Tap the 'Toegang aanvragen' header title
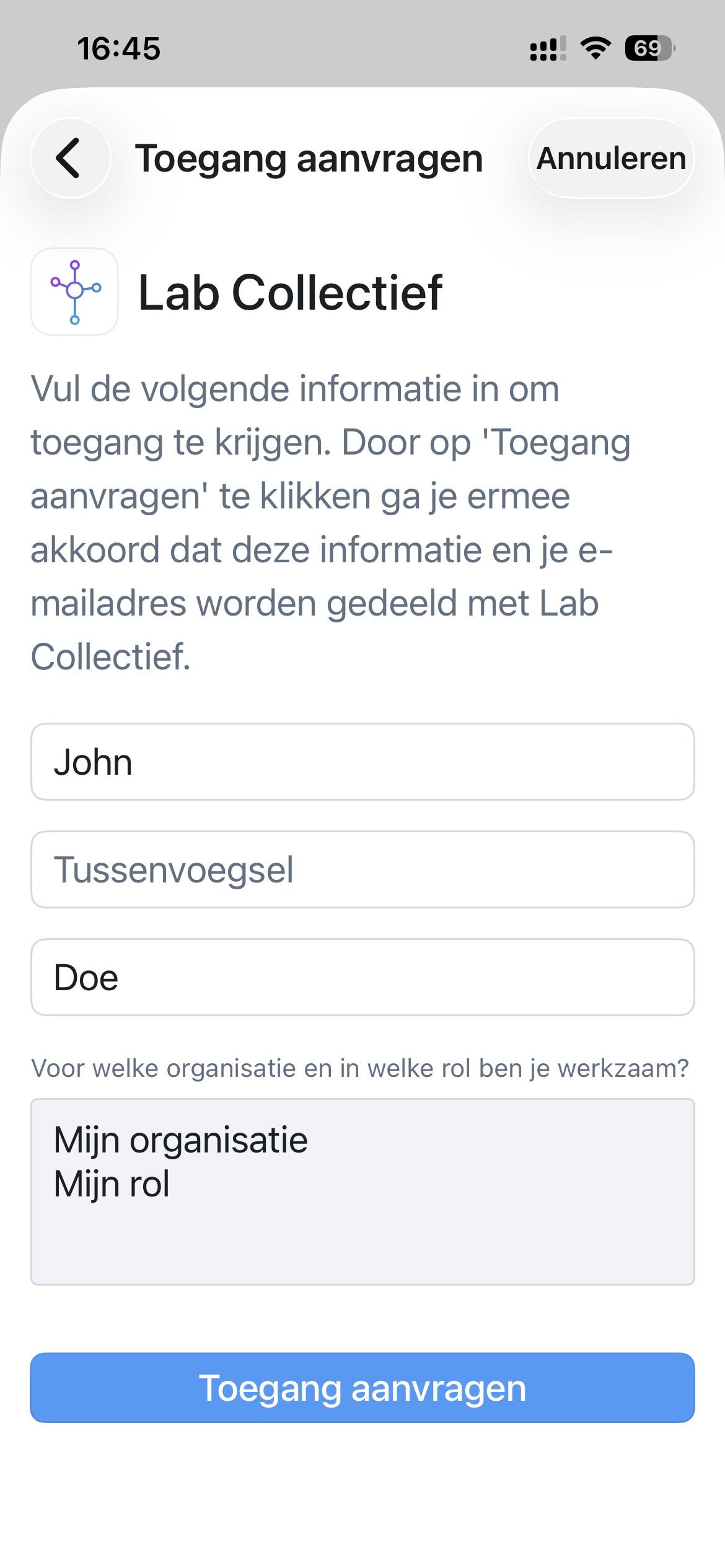725x1568 pixels. pyautogui.click(x=309, y=159)
